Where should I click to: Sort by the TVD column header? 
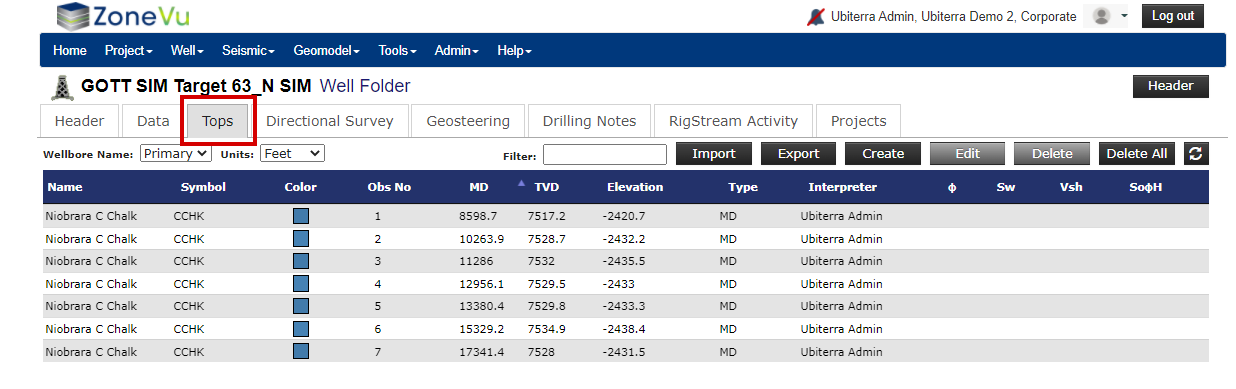(x=547, y=187)
